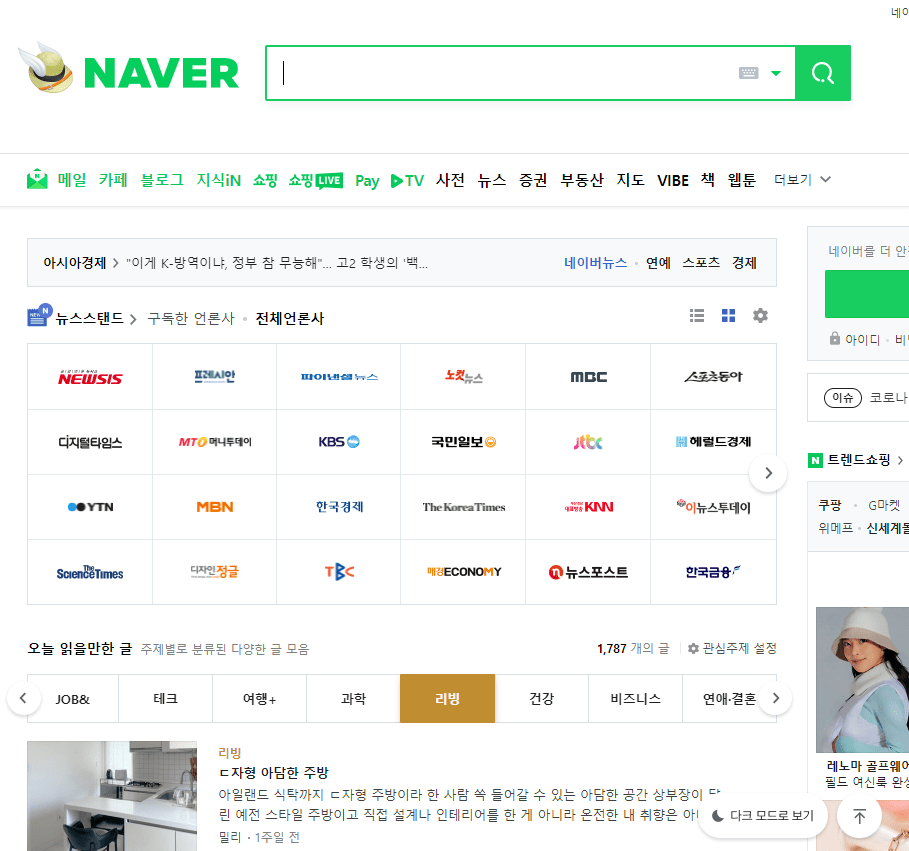Screen dimensions: 909x851
Task: Open 증권 stocks link
Action: point(533,180)
